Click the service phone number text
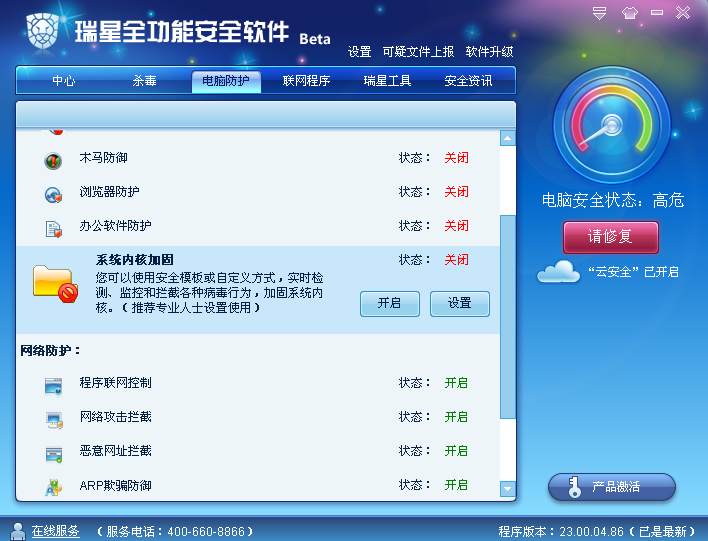This screenshot has height=541, width=708. (x=175, y=532)
